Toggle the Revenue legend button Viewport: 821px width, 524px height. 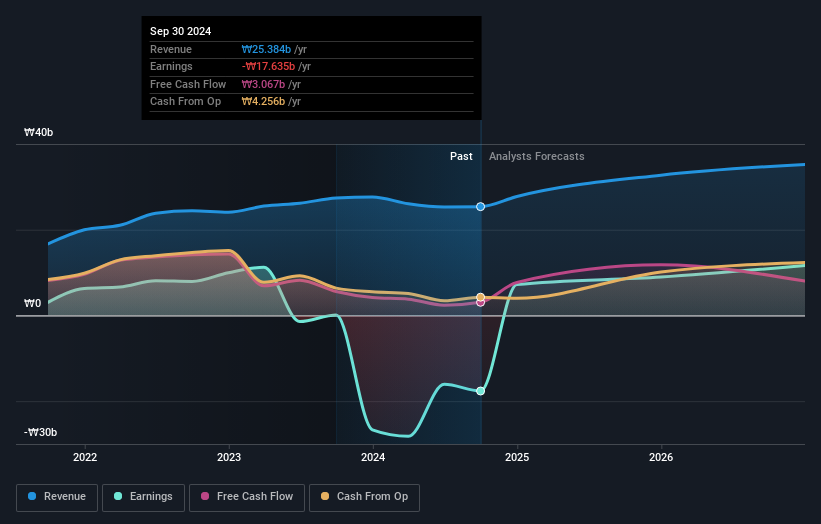57,497
